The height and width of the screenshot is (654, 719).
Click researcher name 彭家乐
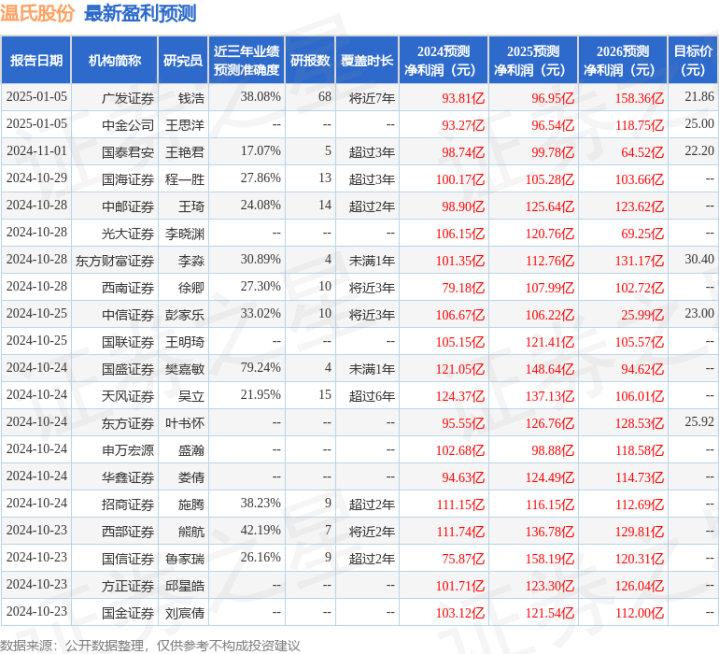[185, 315]
